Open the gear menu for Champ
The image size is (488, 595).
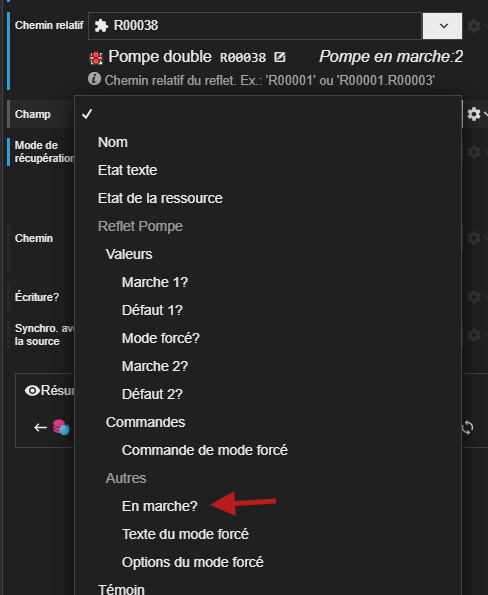click(x=474, y=114)
